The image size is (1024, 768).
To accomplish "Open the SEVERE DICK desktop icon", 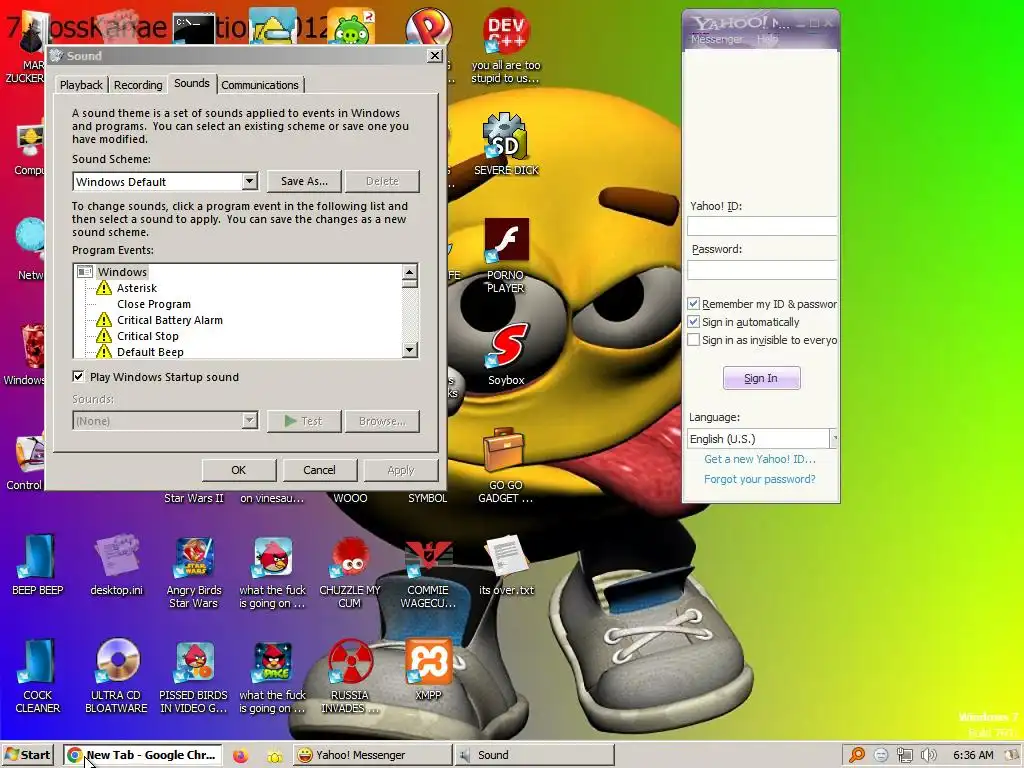I will click(506, 136).
